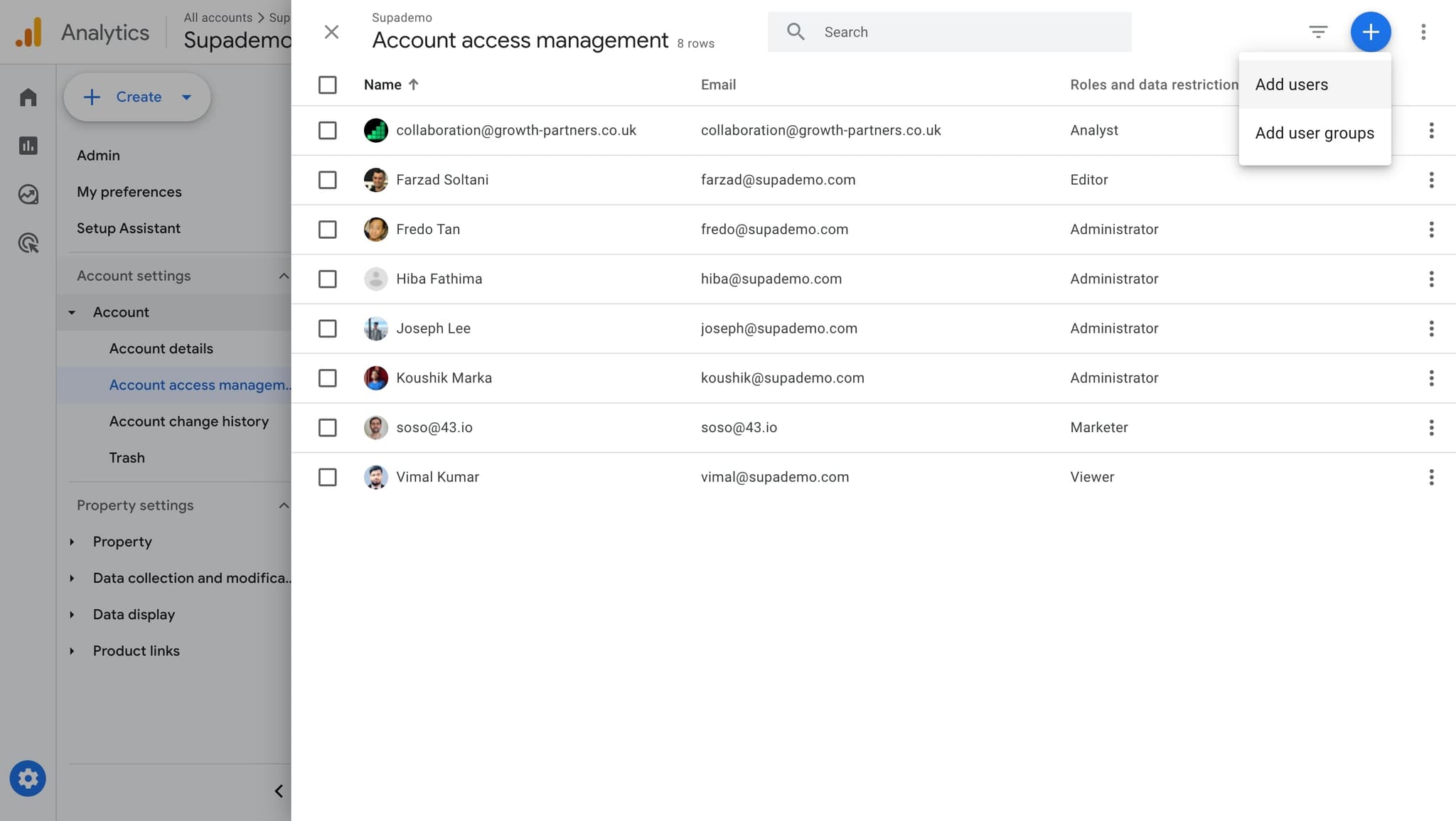Open more options menu in header
The width and height of the screenshot is (1456, 821).
click(1423, 32)
